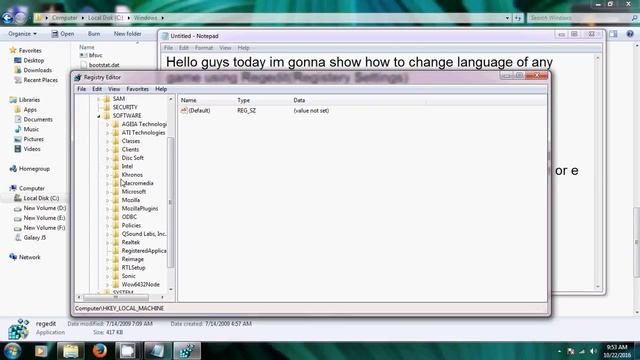This screenshot has width=640, height=360.
Task: Select the Disc Soft key folder icon
Action: click(116, 158)
